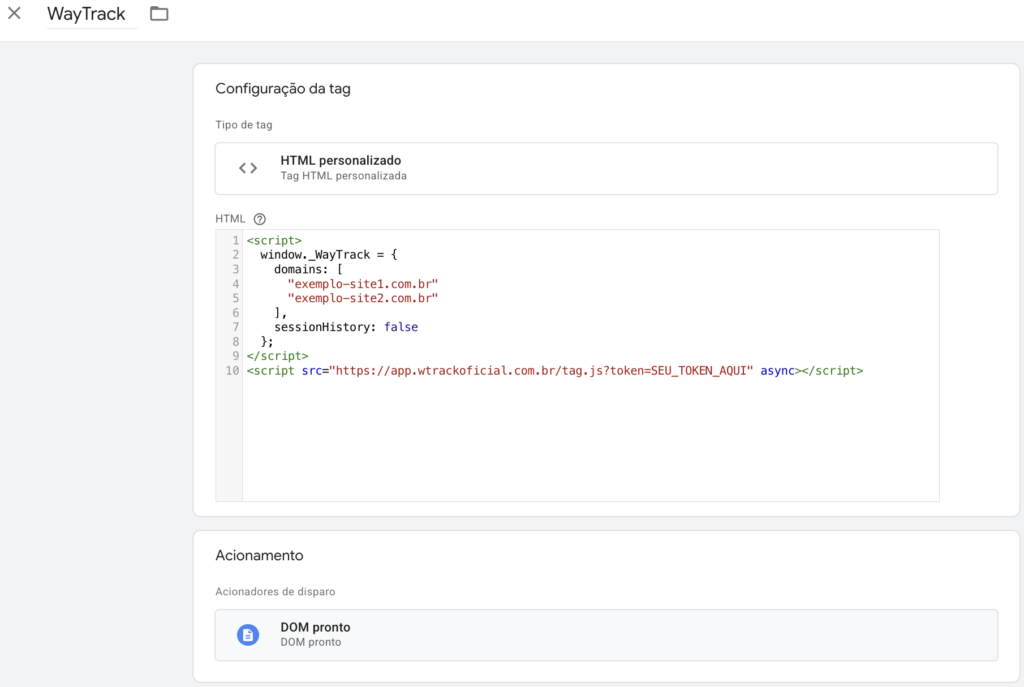This screenshot has width=1024, height=687.
Task: Click the code brackets icon for HTML personalizado
Action: click(248, 168)
